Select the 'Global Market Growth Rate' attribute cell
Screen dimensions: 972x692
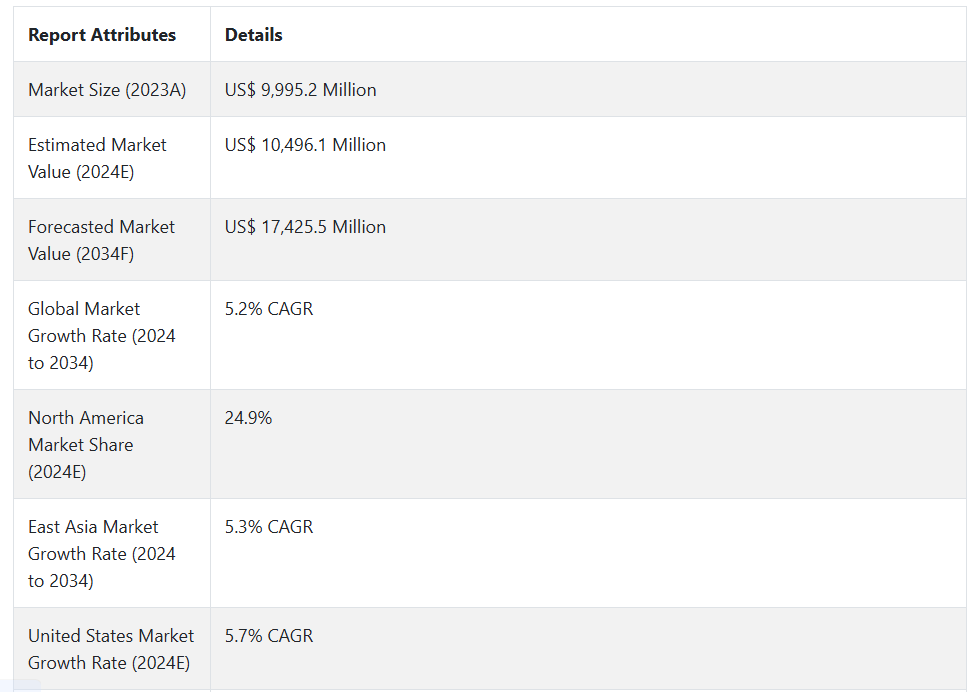click(x=101, y=336)
